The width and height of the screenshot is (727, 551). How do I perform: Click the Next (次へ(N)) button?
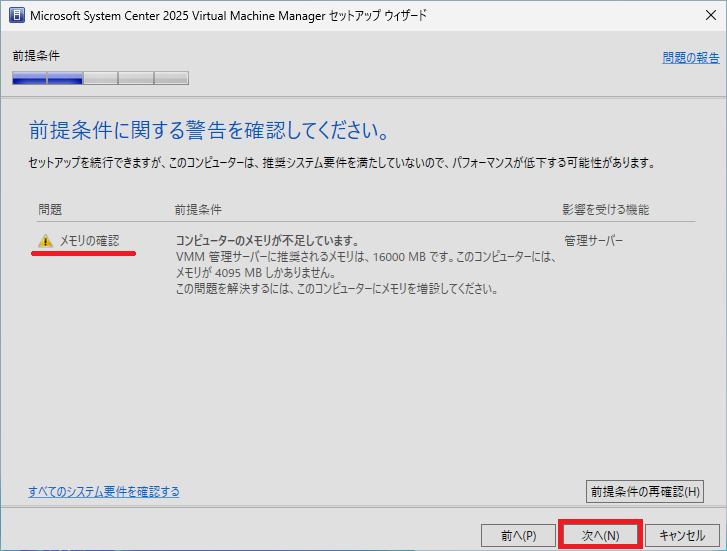point(600,535)
